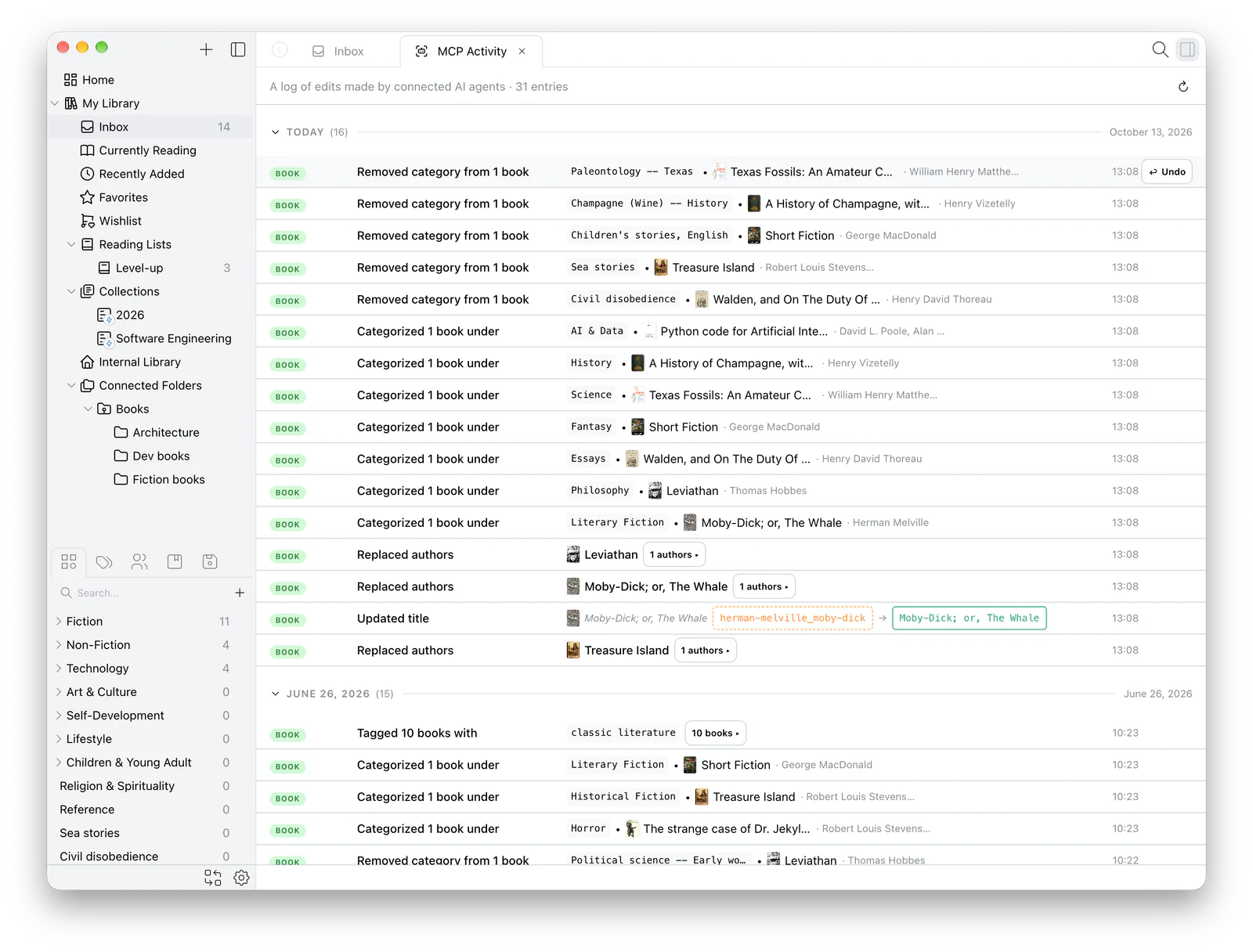Click the category Search field

141,593
